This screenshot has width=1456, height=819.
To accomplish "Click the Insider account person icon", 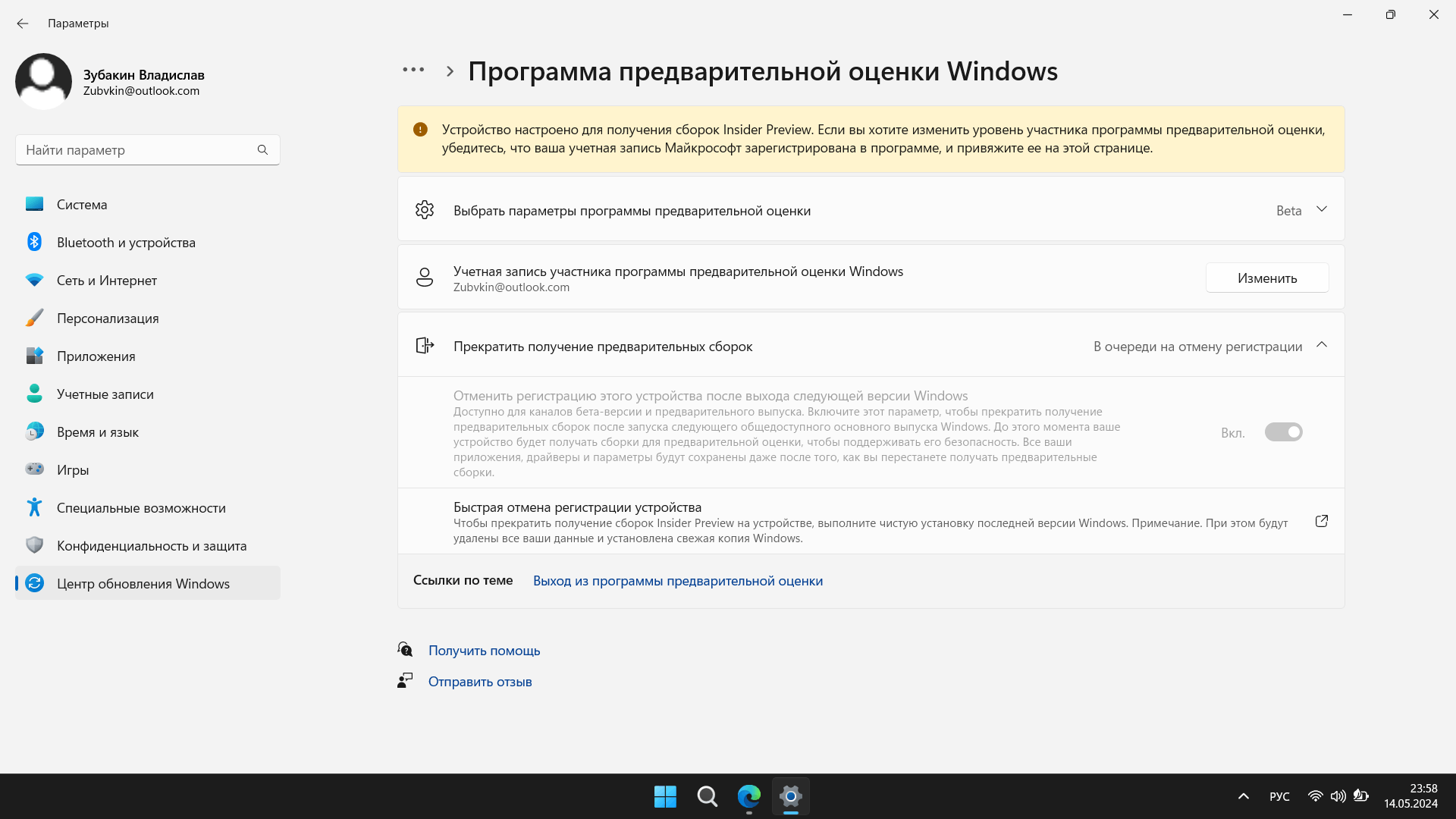I will 425,278.
